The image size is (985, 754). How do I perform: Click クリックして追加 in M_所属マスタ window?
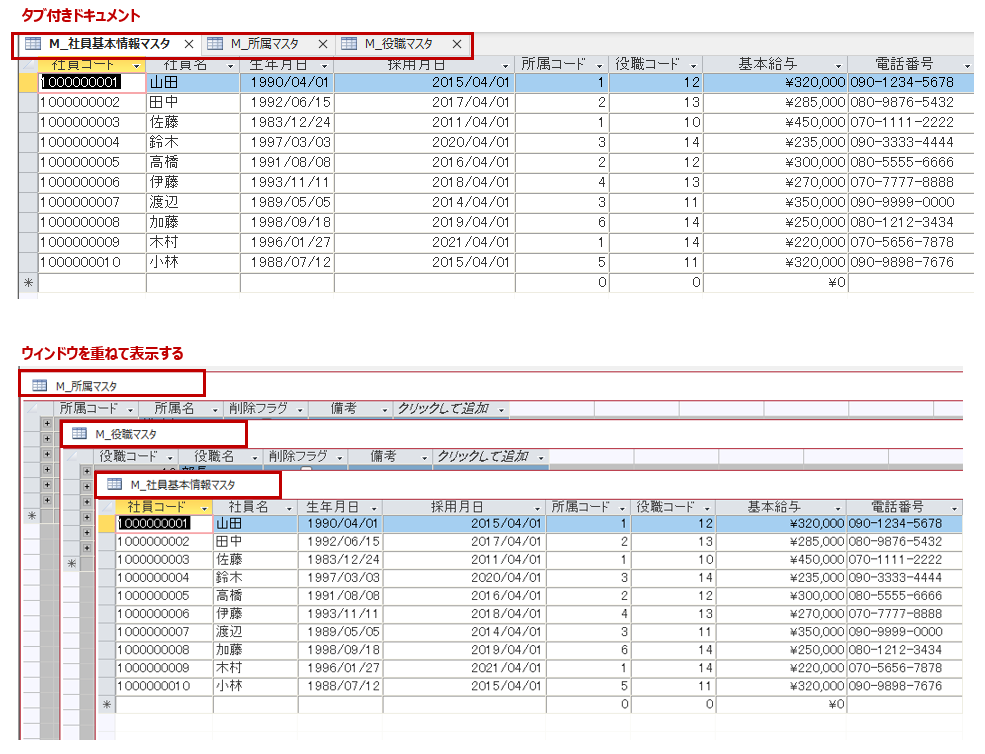pyautogui.click(x=443, y=409)
